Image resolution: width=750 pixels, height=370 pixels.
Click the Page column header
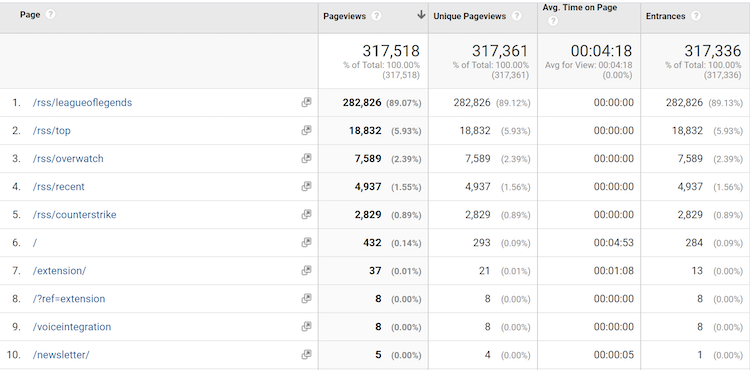click(29, 14)
